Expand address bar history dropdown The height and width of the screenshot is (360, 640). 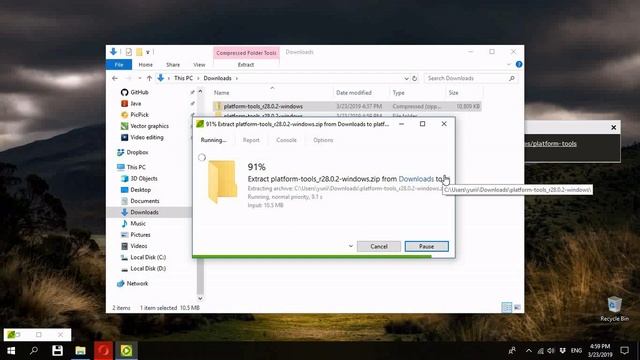[406, 78]
